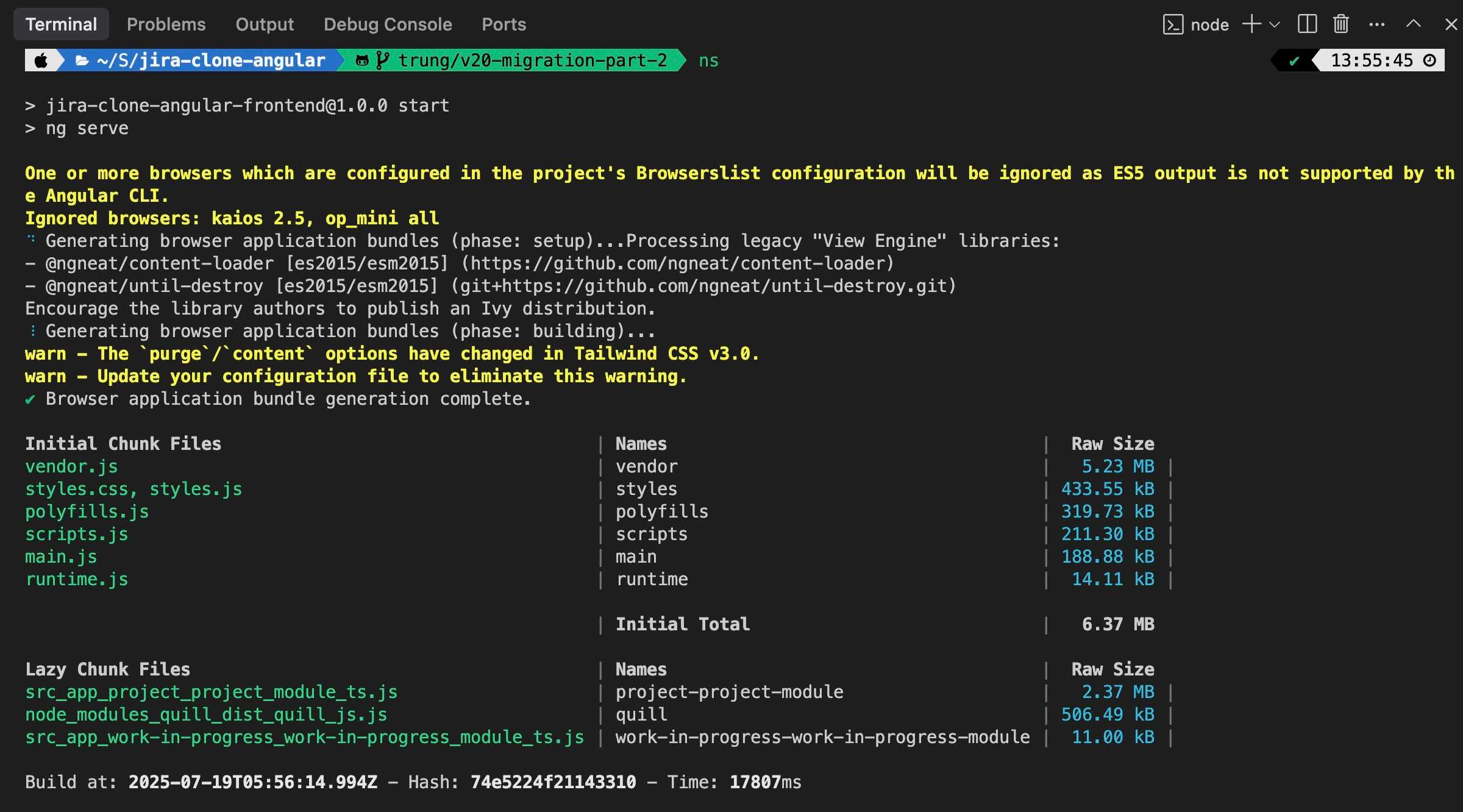Viewport: 1463px width, 812px height.
Task: Switch to the Output tab
Action: pos(265,24)
